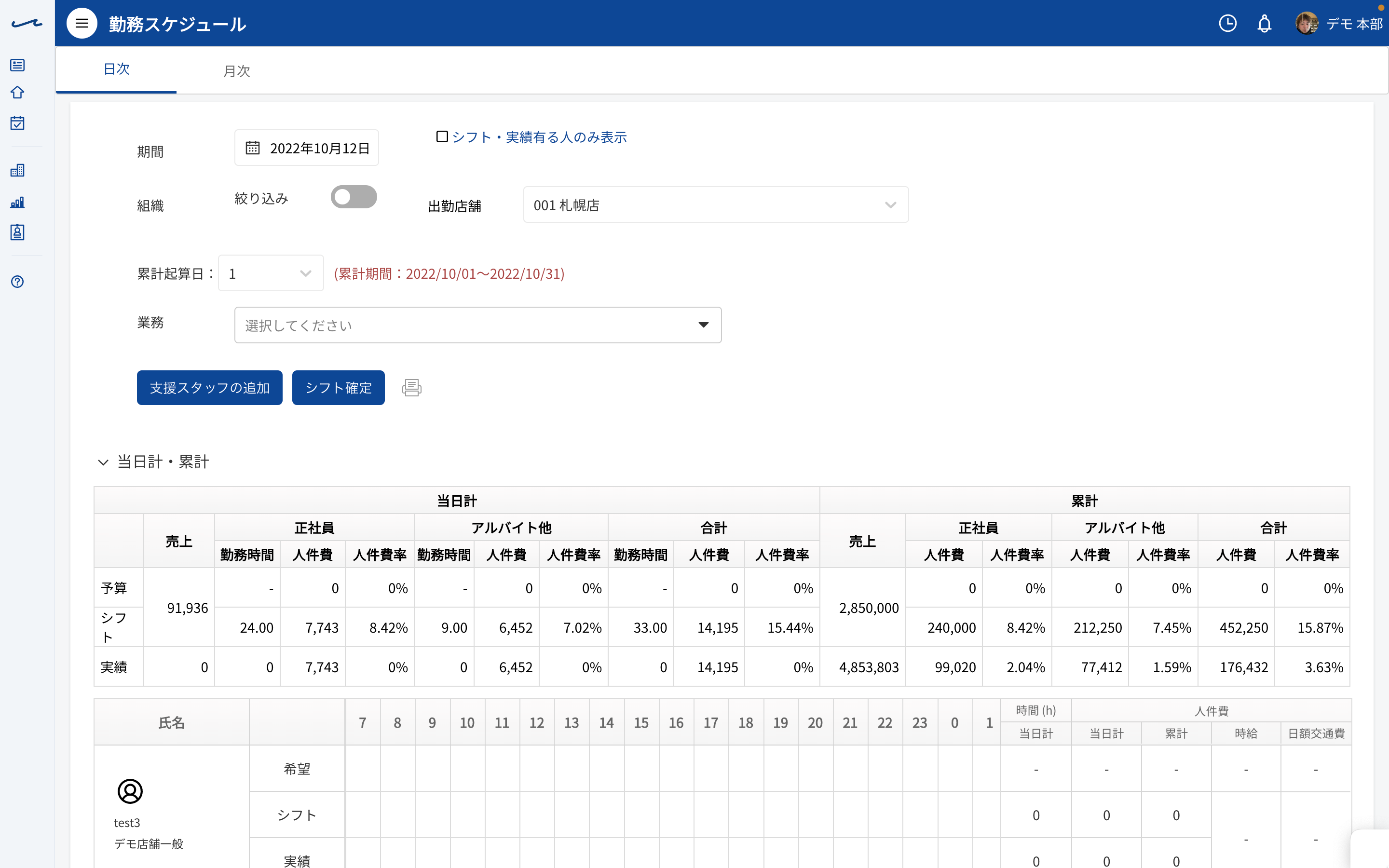Click the 15.44% labor cost rate cell
The height and width of the screenshot is (868, 1389).
click(782, 627)
